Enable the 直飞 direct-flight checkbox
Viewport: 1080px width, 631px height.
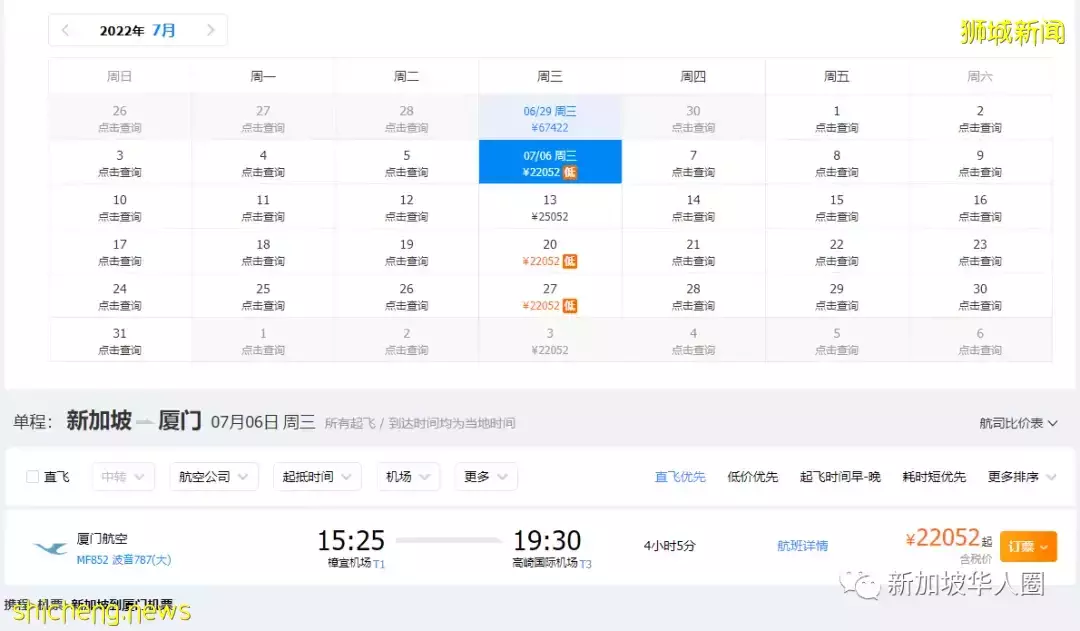[x=34, y=477]
